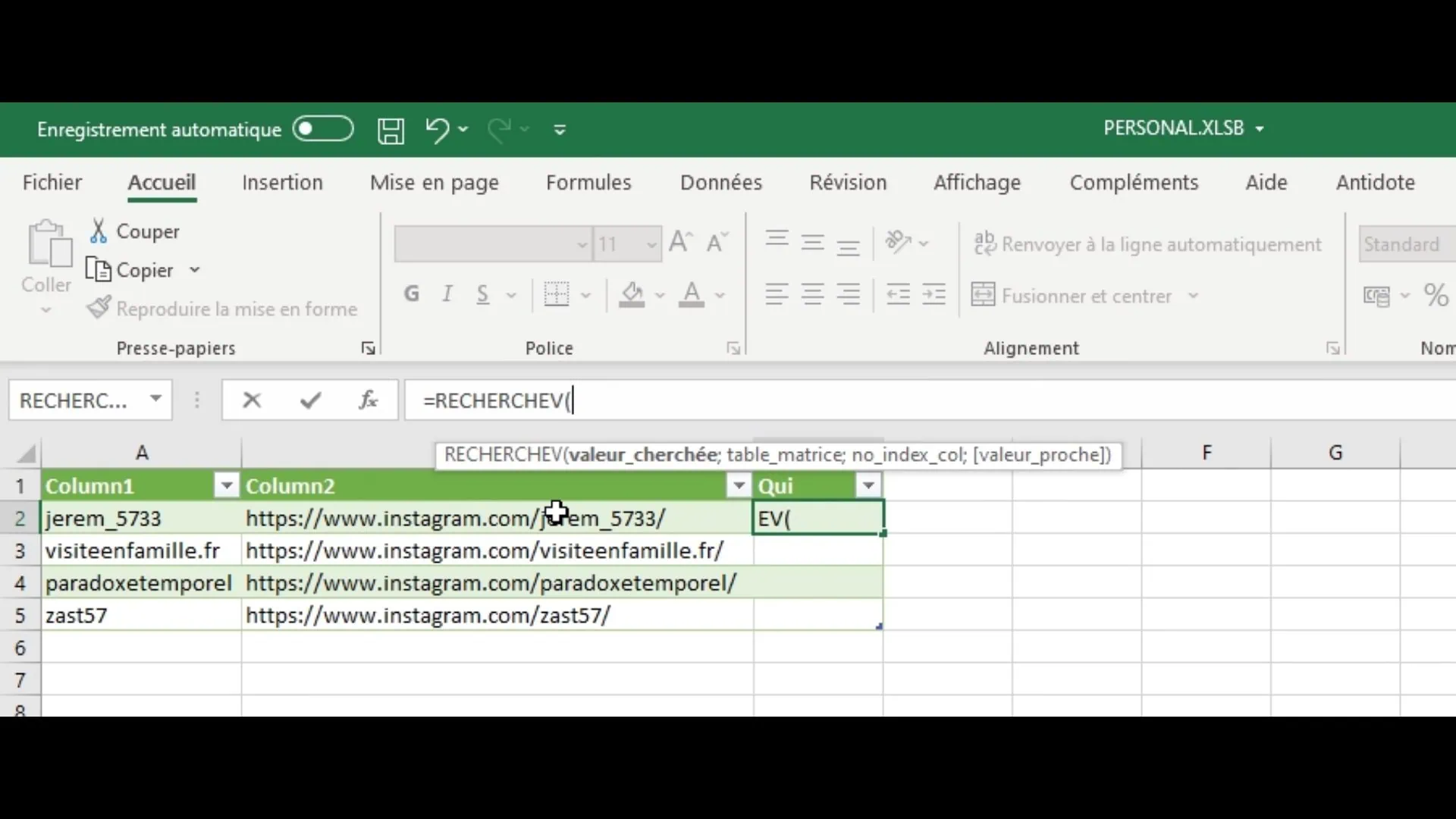Expand the Name Box dropdown arrow
Screen dimensions: 1456x819
pyautogui.click(x=155, y=399)
